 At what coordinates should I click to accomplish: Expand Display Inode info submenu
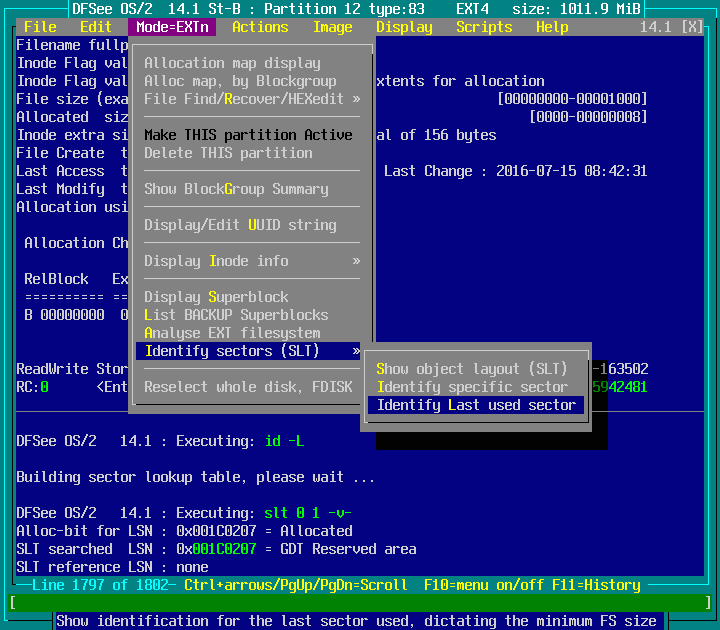[250, 261]
